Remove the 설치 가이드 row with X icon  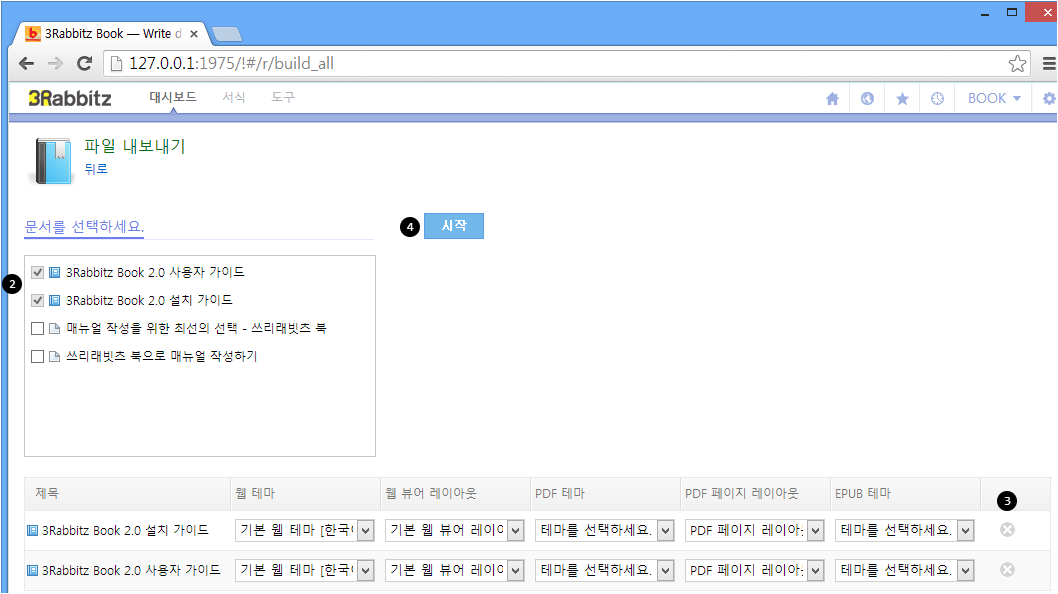(x=1007, y=530)
